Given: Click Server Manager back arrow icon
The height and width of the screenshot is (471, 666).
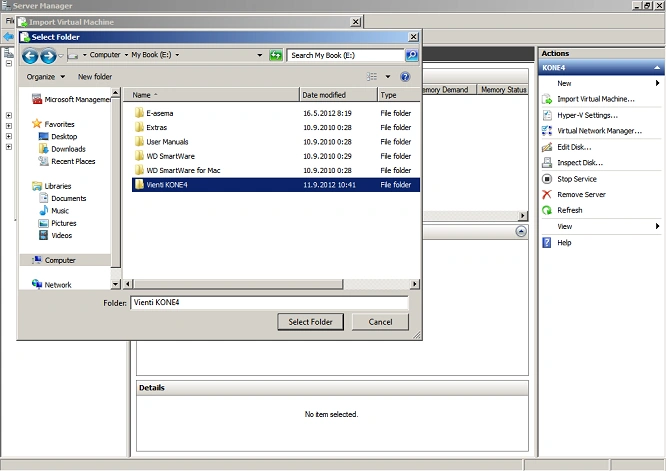Looking at the screenshot, I should 8,37.
